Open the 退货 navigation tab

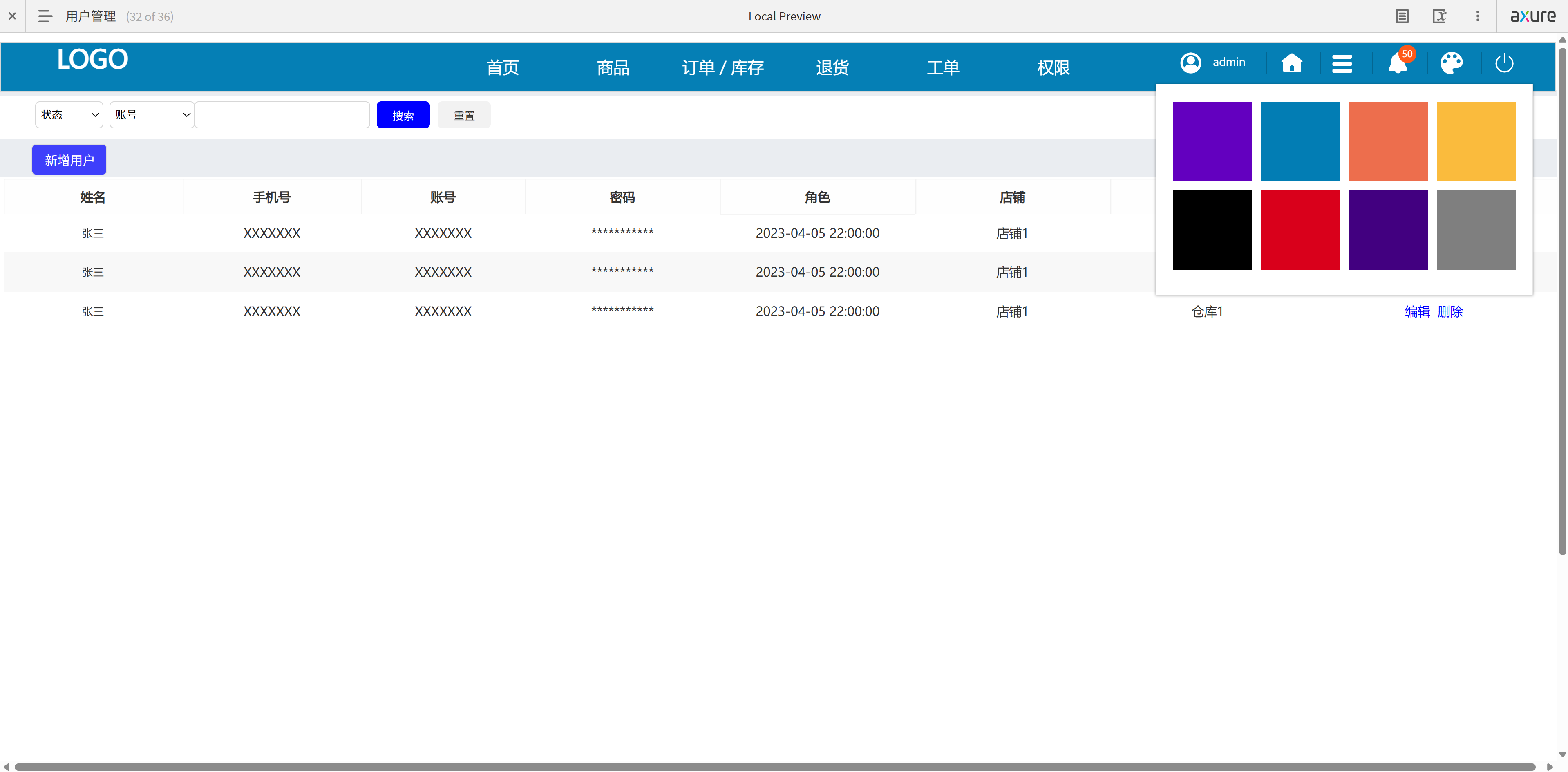tap(833, 67)
